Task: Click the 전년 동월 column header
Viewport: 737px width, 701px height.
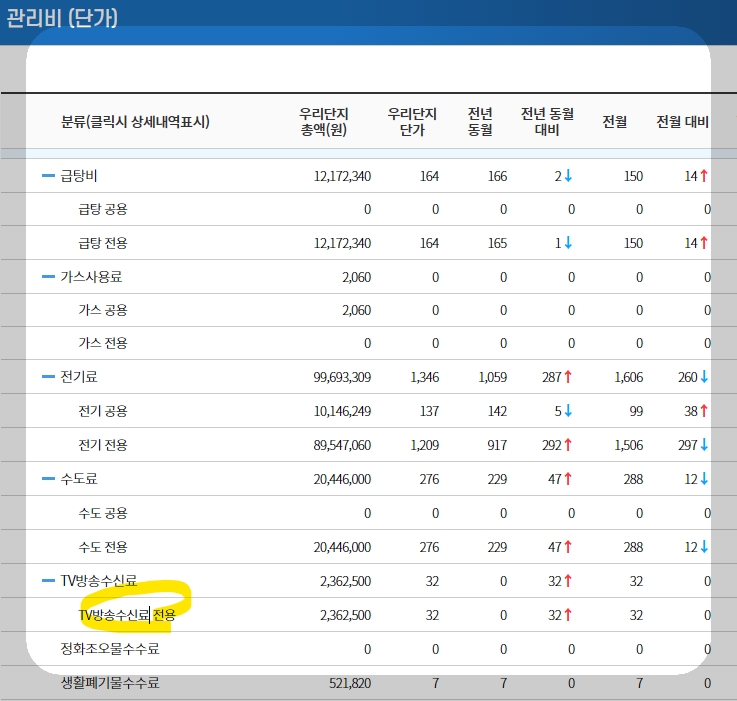Action: pyautogui.click(x=480, y=122)
